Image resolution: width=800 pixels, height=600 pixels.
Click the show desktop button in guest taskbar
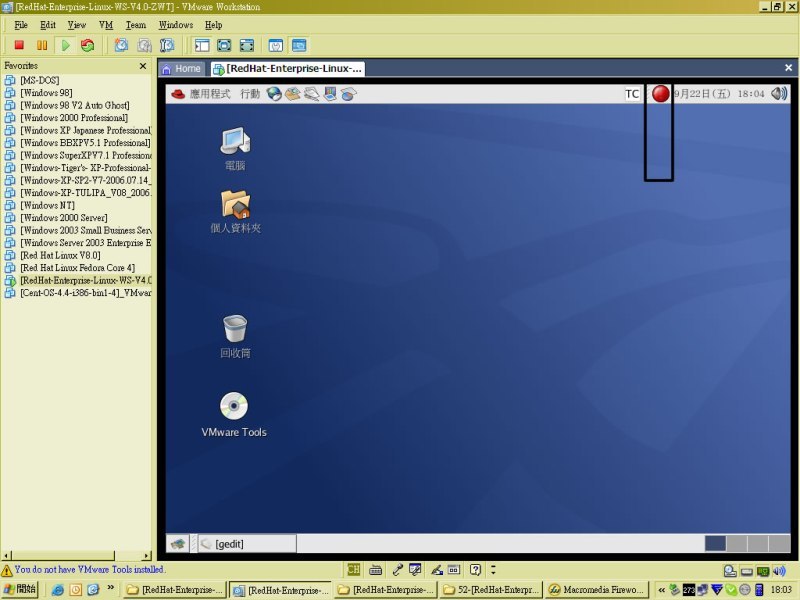(178, 544)
